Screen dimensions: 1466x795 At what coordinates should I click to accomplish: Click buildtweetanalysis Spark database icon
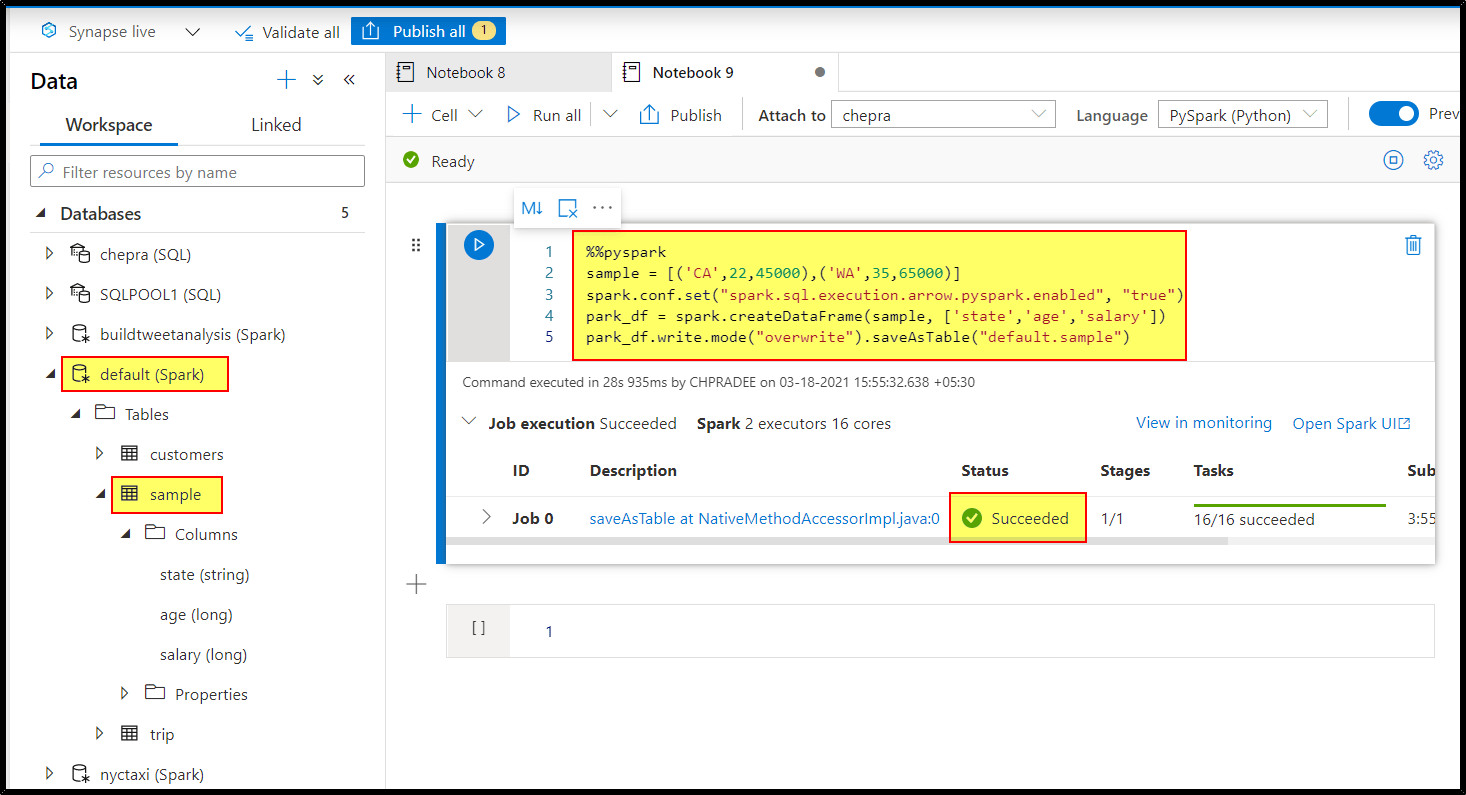coord(80,334)
